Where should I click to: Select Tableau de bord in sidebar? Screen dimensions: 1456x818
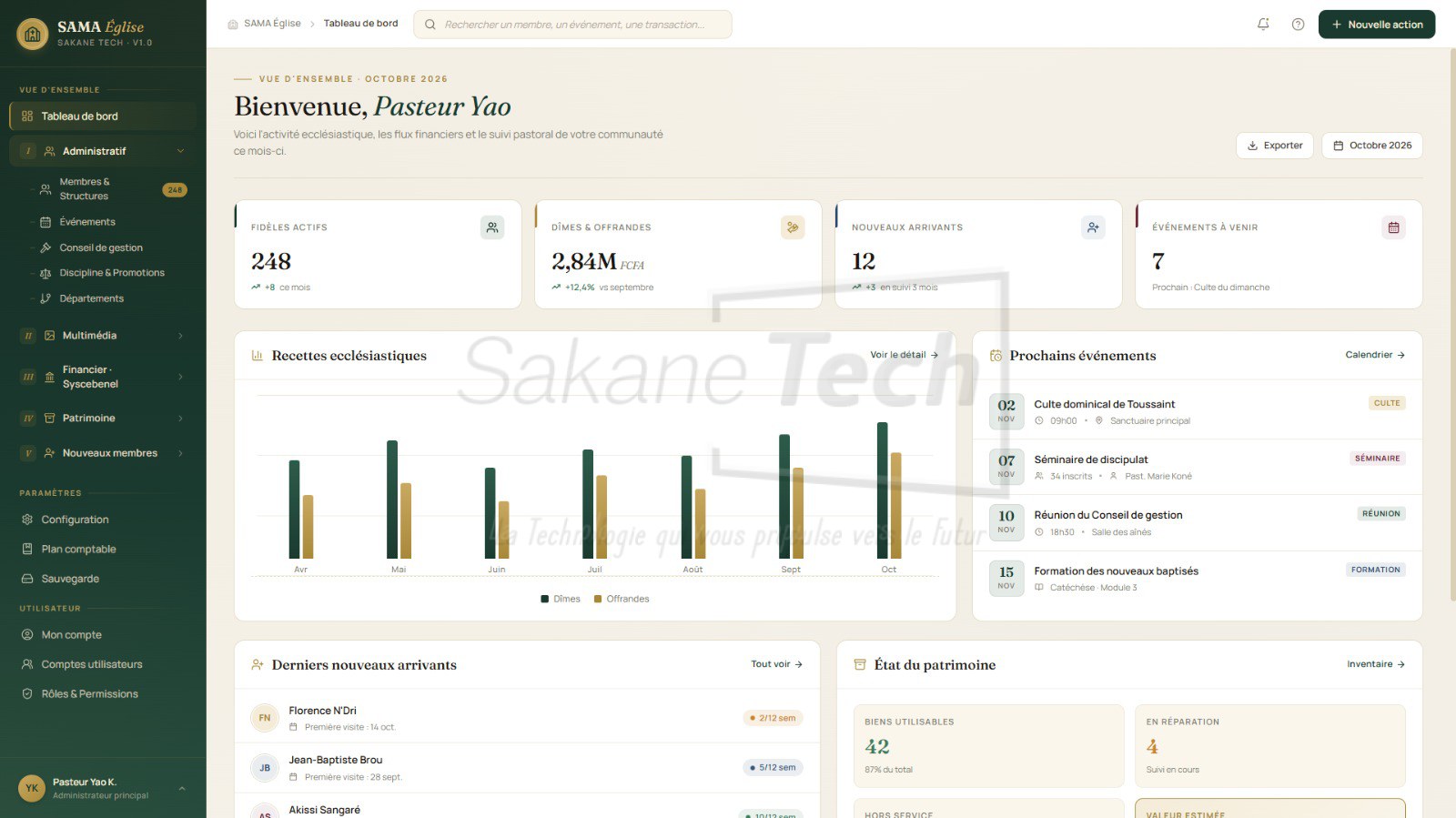(103, 116)
